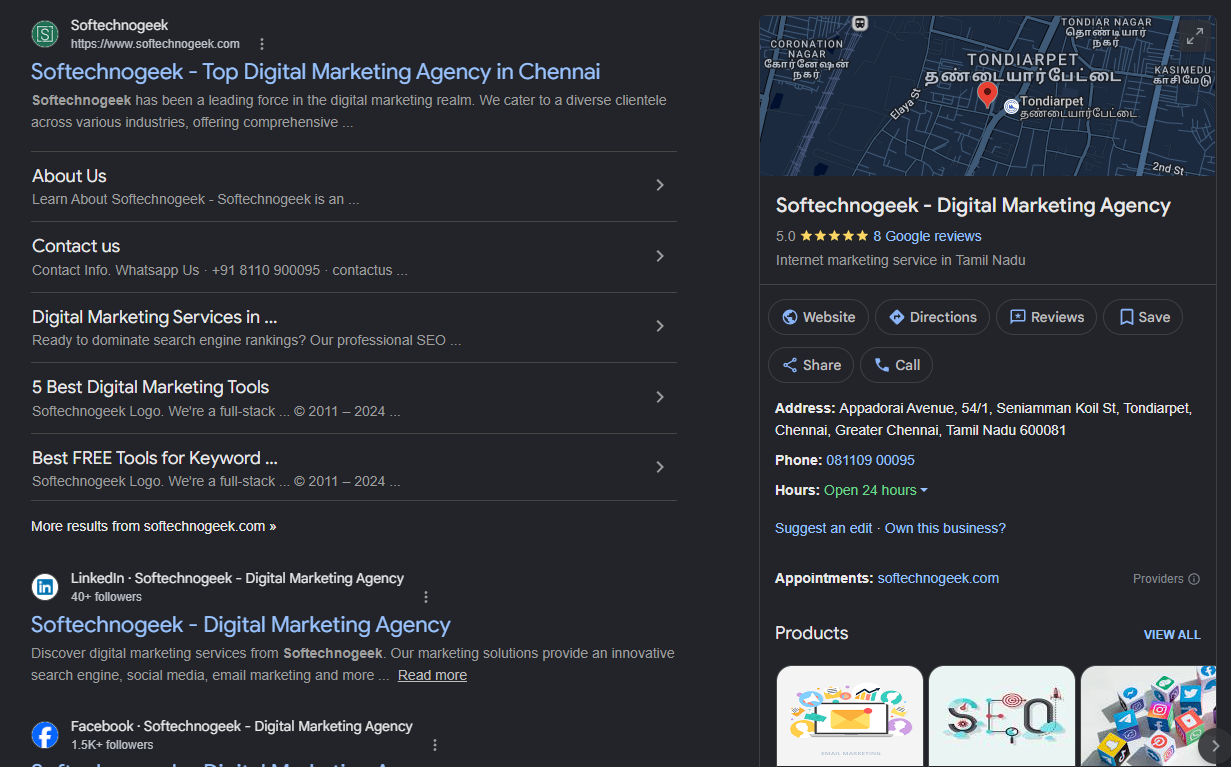Open the email marketing product thumbnail

[850, 716]
